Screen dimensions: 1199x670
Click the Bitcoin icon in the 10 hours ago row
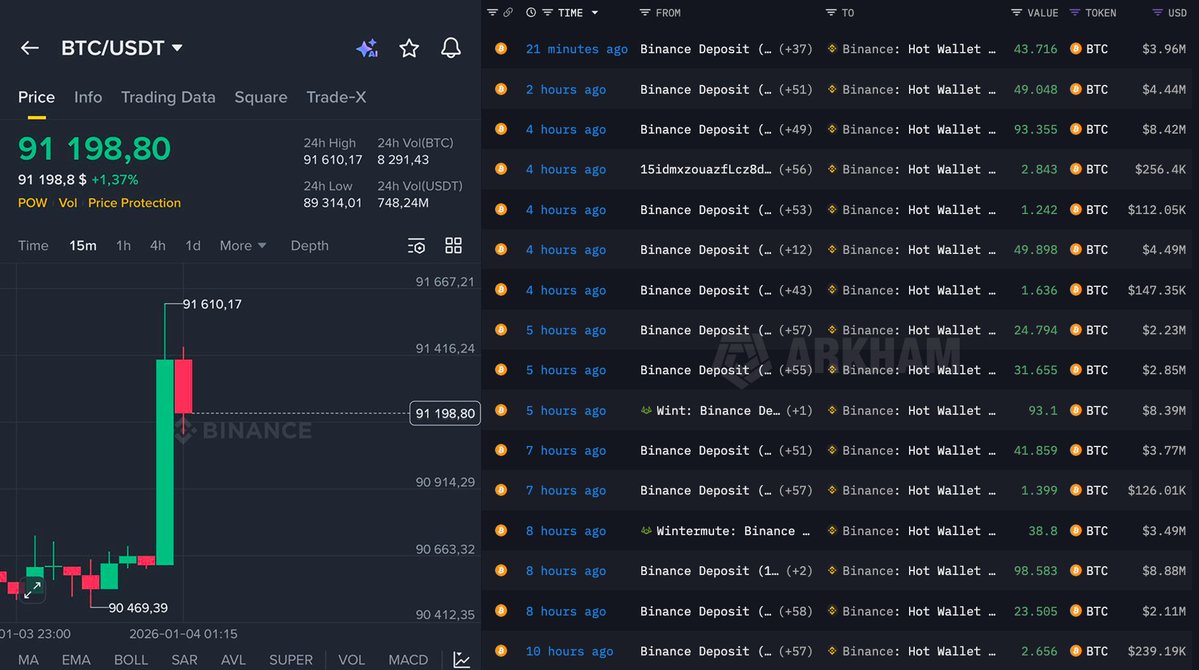501,650
